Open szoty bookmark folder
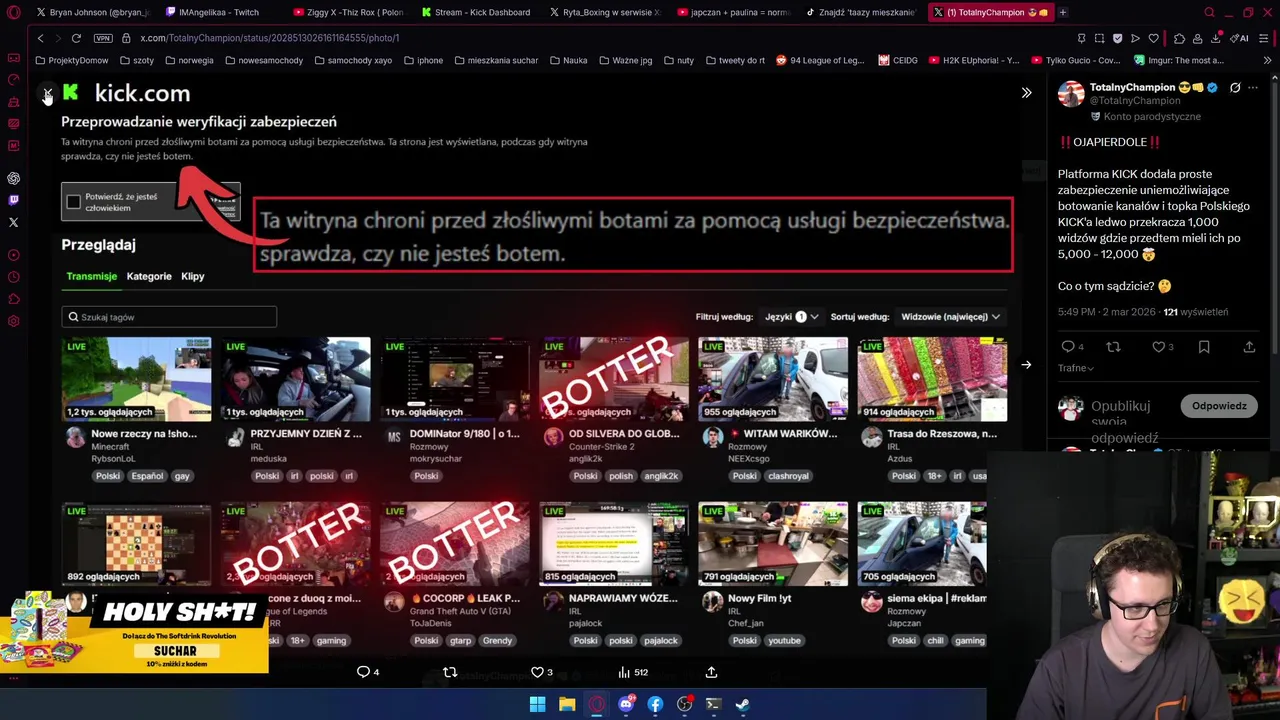Viewport: 1280px width, 720px height. pyautogui.click(x=136, y=60)
